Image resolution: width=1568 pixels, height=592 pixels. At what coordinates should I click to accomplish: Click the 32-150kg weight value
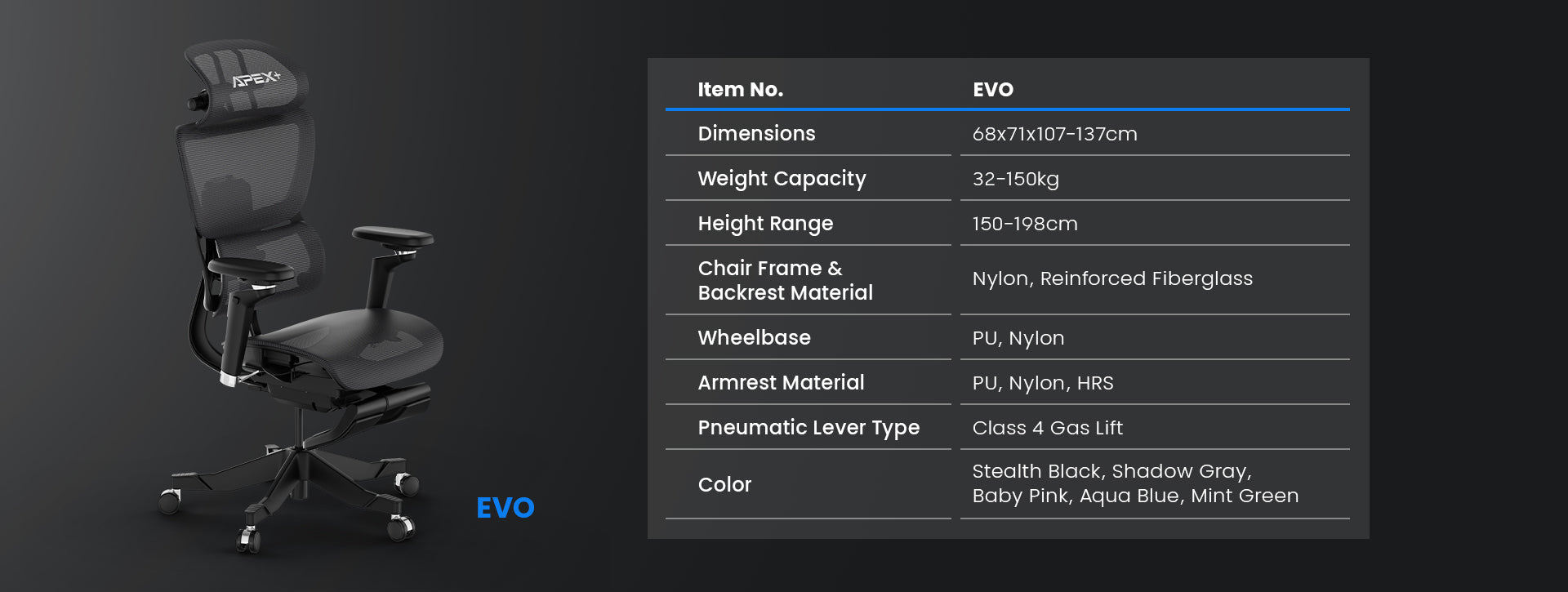coord(1015,179)
